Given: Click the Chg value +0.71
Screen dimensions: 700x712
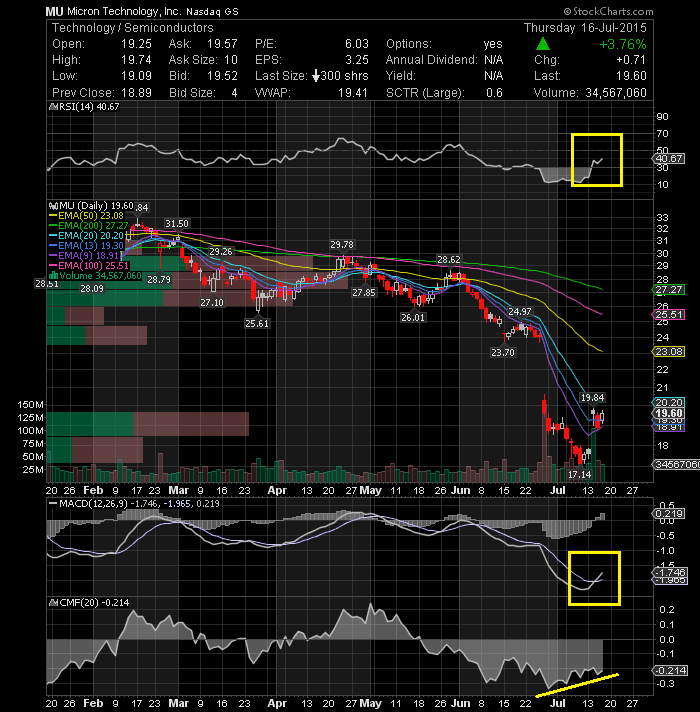Looking at the screenshot, I should 631,60.
